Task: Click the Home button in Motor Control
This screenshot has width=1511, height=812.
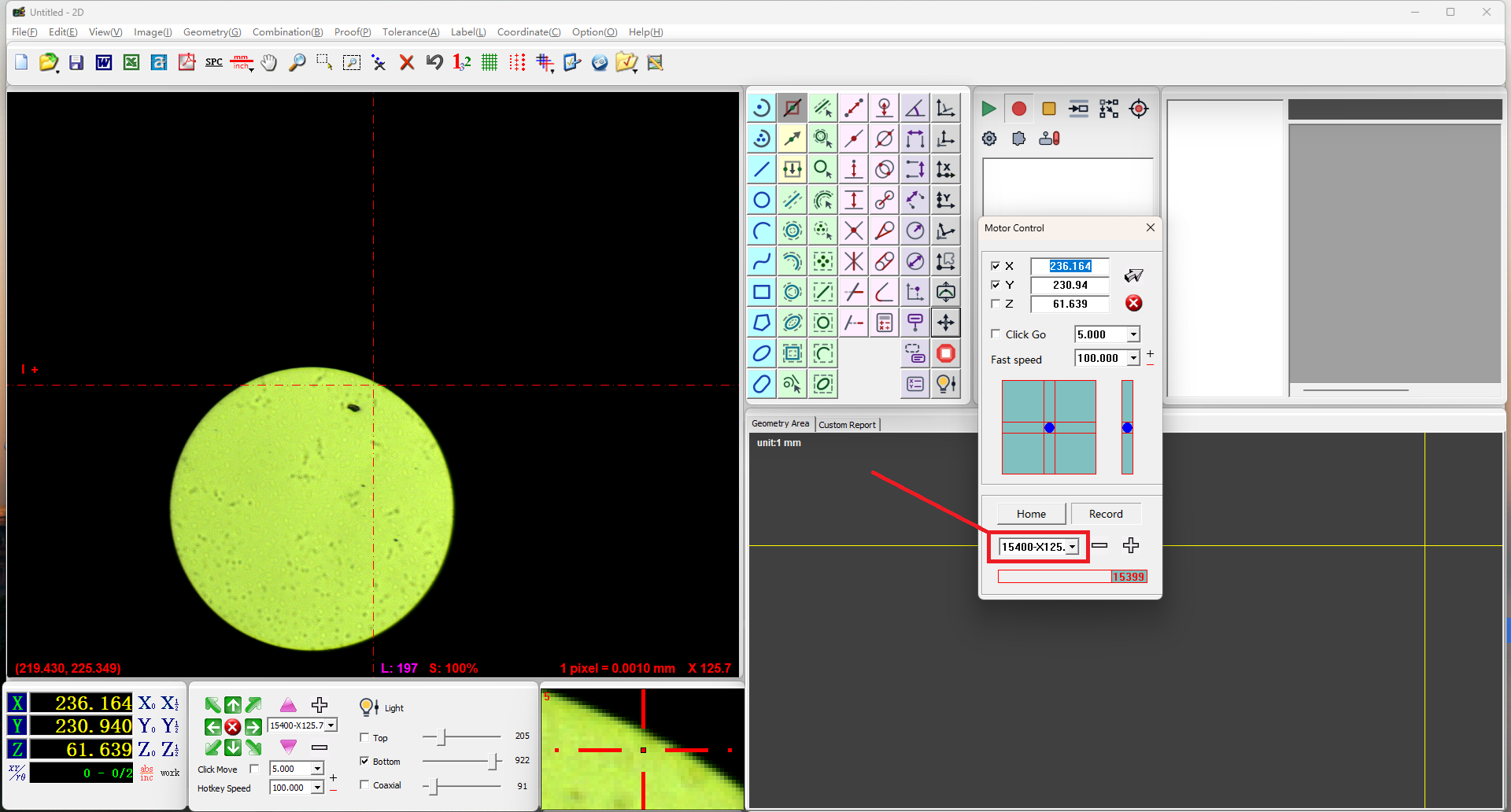Action: point(1031,514)
